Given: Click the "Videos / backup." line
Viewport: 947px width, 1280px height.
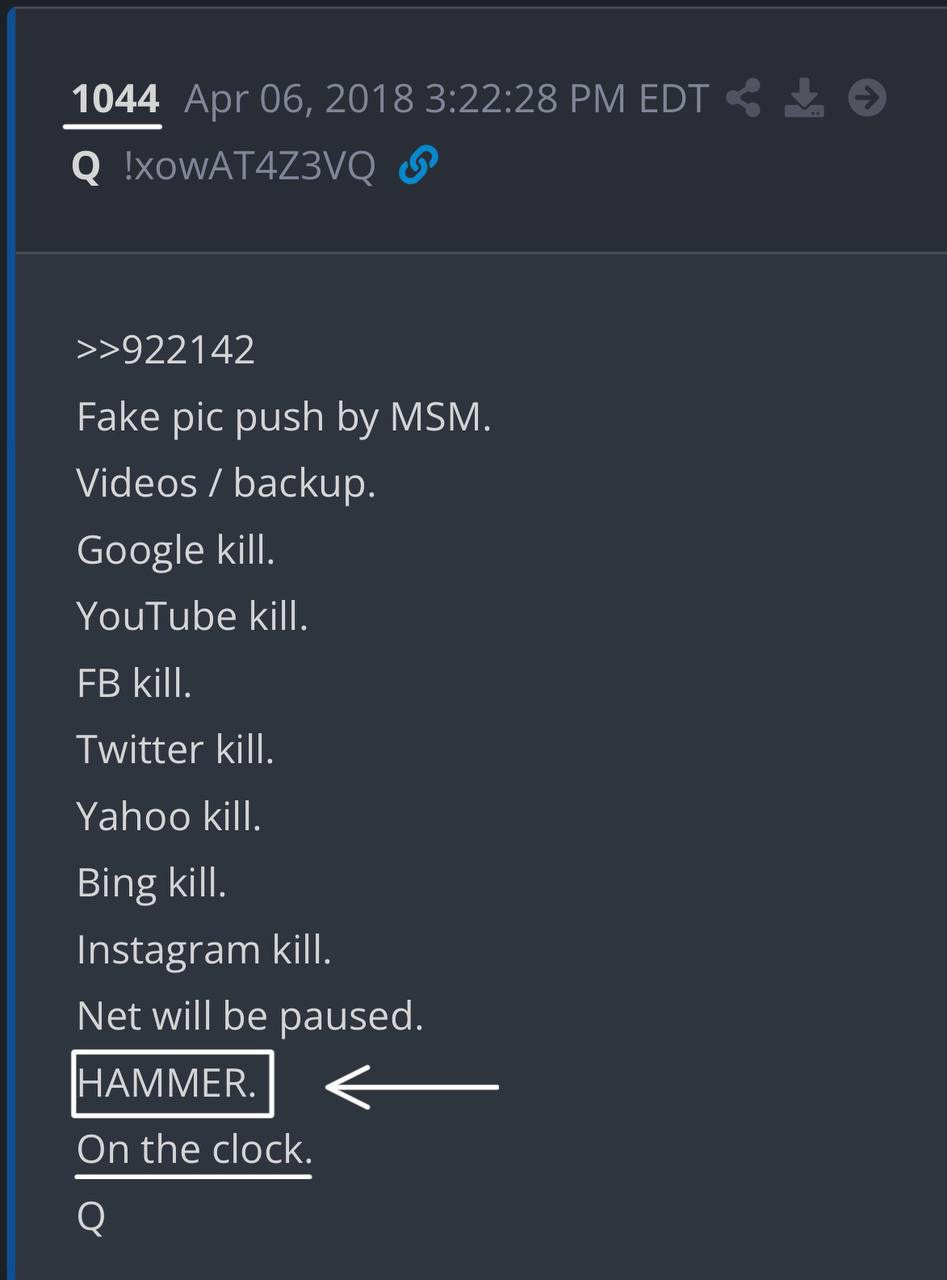Looking at the screenshot, I should pyautogui.click(x=226, y=483).
